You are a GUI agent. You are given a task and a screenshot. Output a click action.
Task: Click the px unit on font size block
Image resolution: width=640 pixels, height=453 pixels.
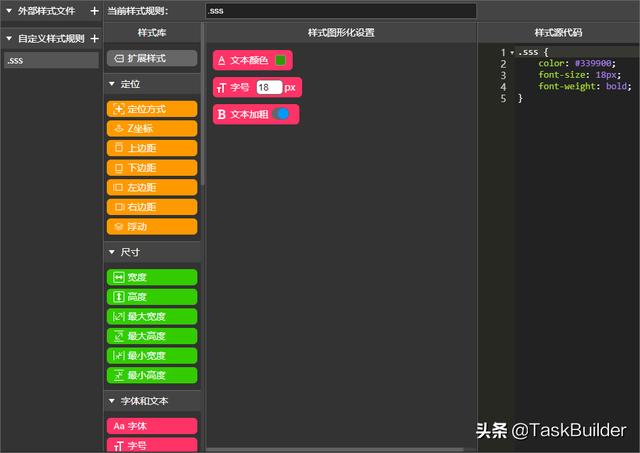point(290,88)
